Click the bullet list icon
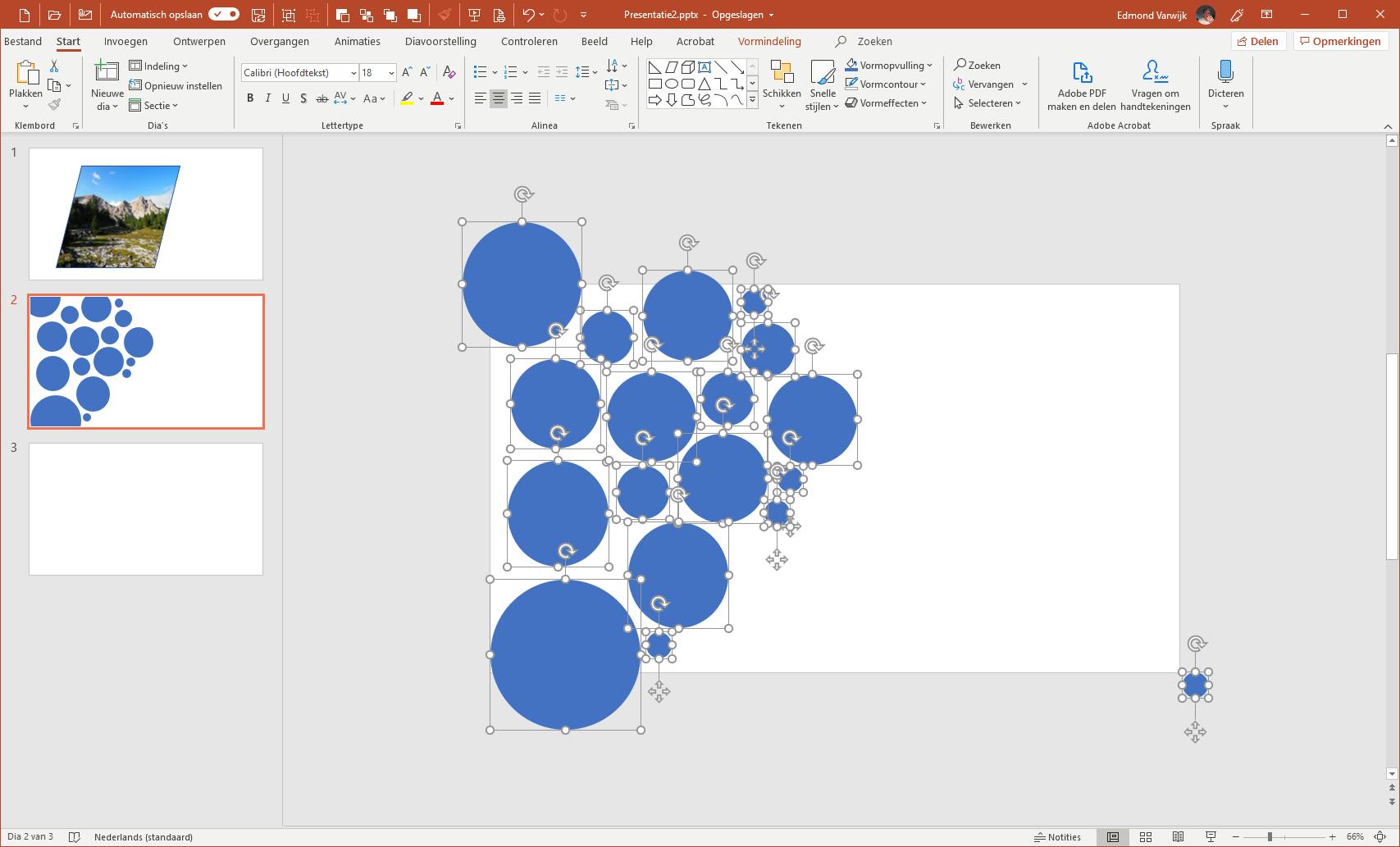The width and height of the screenshot is (1400, 847). click(x=481, y=72)
